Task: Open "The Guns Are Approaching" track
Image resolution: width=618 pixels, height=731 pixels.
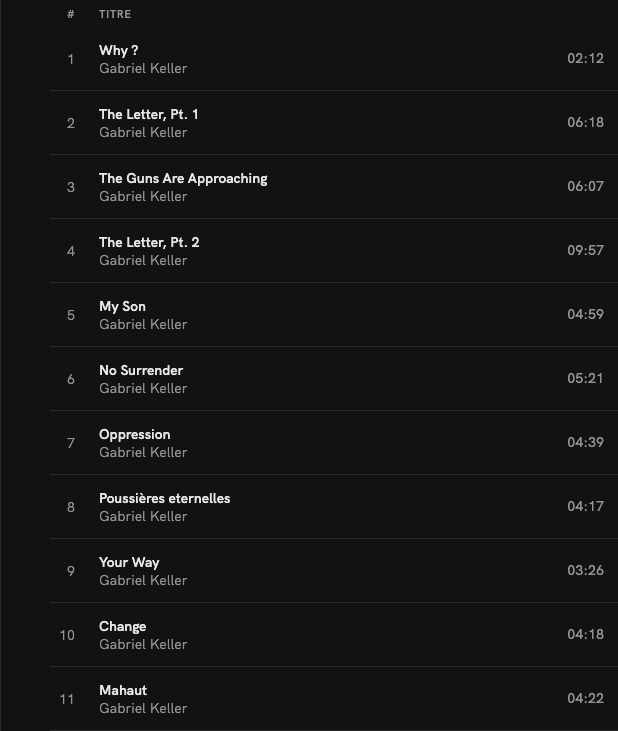Action: [183, 178]
